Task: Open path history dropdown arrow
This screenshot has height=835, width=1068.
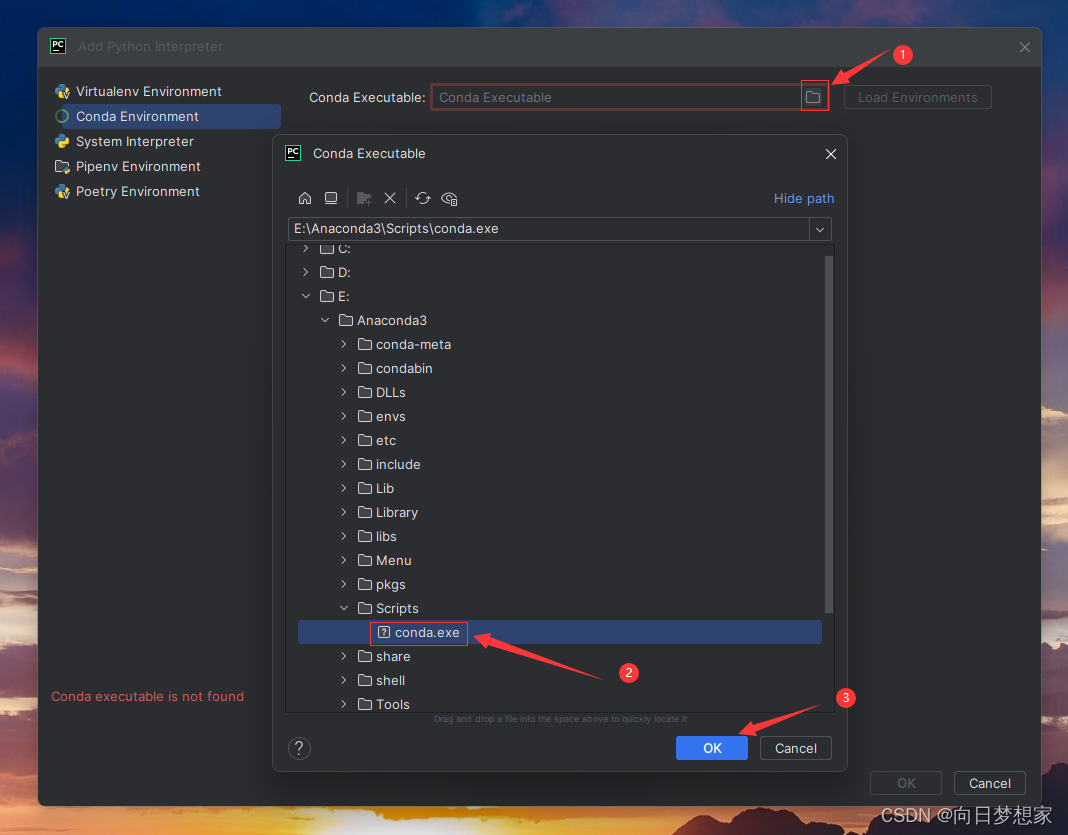Action: (x=820, y=230)
